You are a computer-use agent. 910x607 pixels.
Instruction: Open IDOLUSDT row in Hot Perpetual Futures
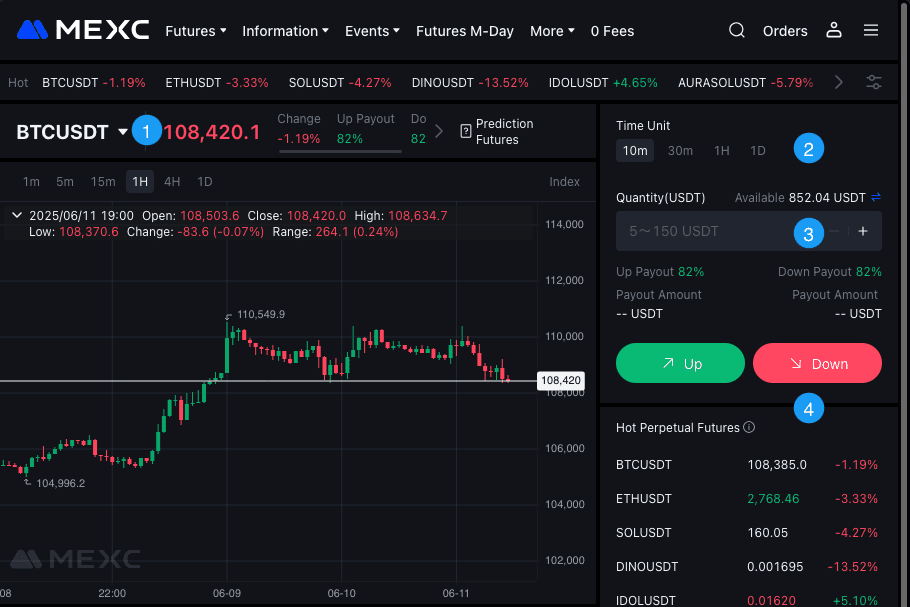tap(747, 600)
